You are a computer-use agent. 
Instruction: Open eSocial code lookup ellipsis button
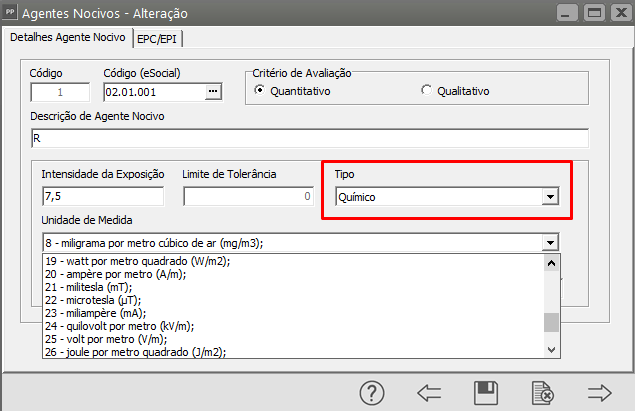pos(212,92)
